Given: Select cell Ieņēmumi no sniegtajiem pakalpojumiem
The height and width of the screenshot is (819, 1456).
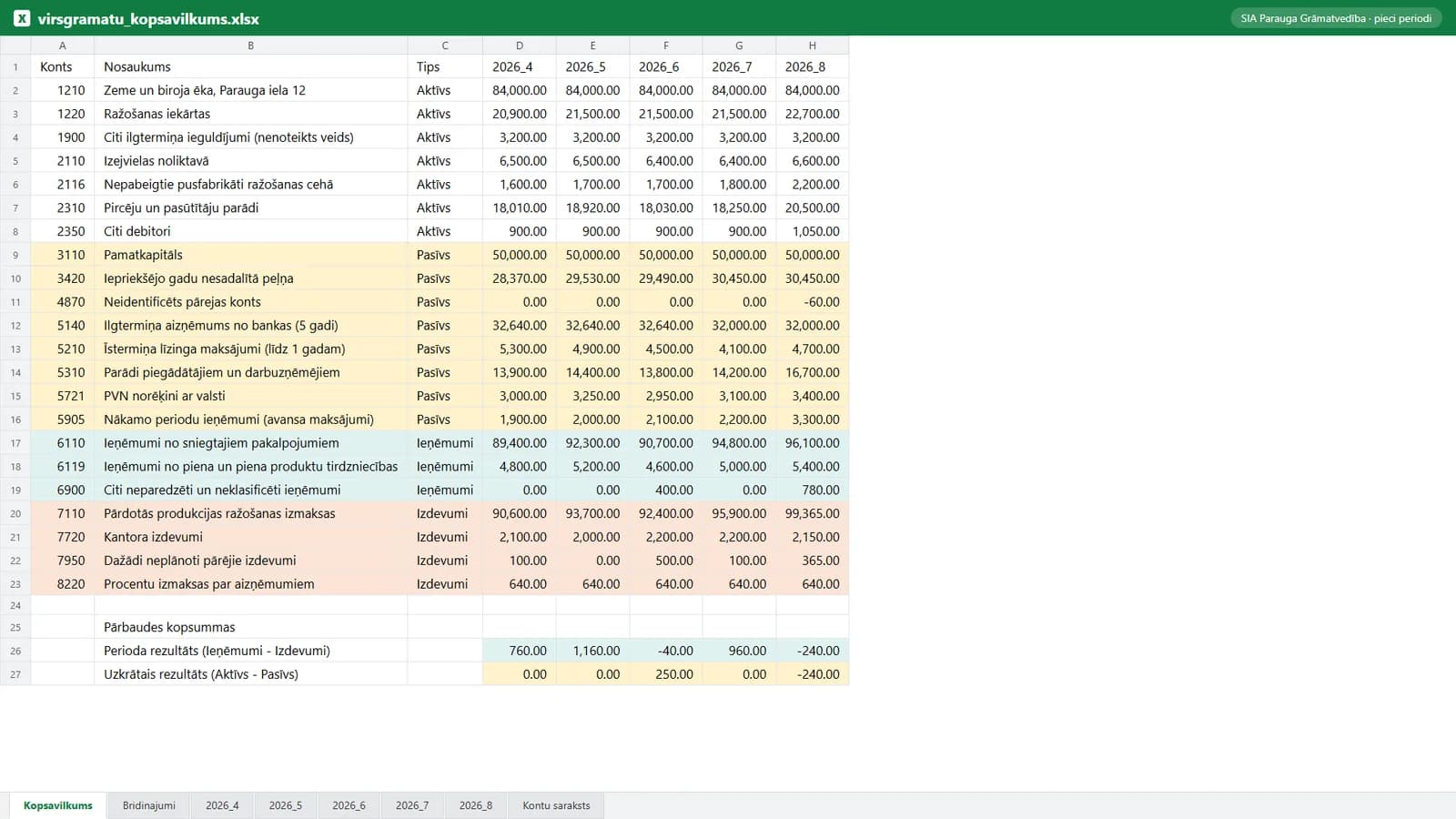Looking at the screenshot, I should click(251, 443).
